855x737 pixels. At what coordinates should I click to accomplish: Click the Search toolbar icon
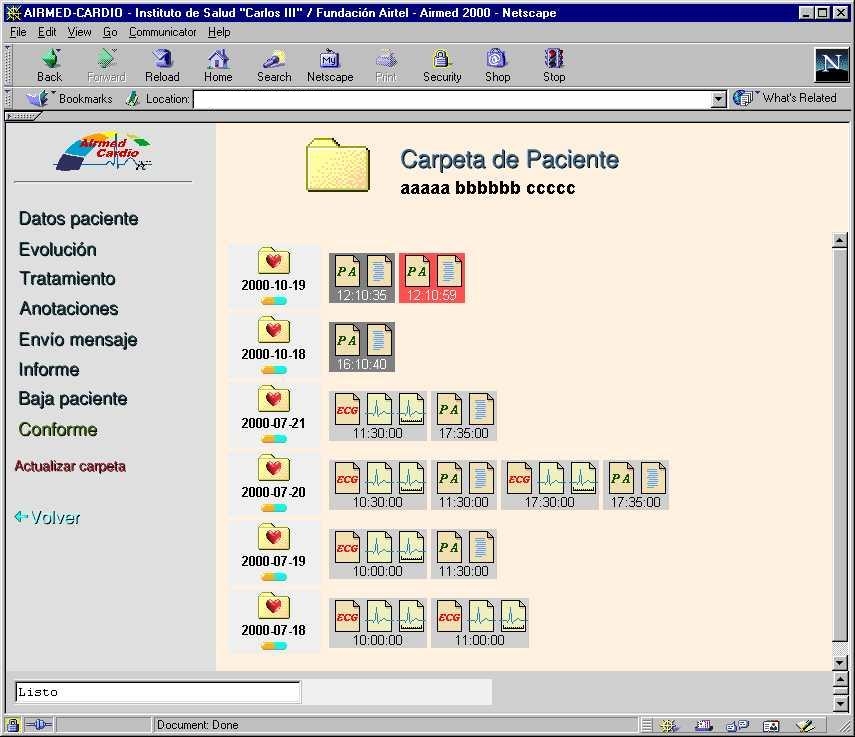274,65
